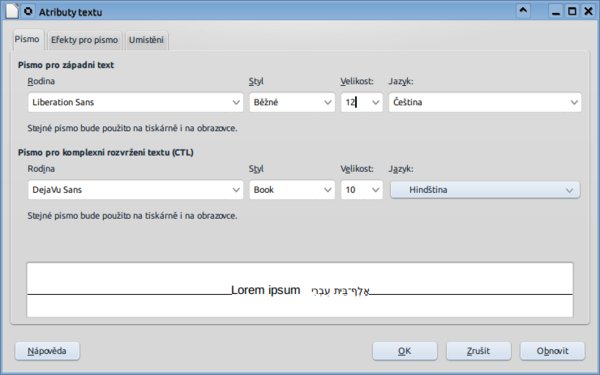This screenshot has width=600, height=375.
Task: Switch to the Efekty pro písmo tab
Action: coord(85,40)
